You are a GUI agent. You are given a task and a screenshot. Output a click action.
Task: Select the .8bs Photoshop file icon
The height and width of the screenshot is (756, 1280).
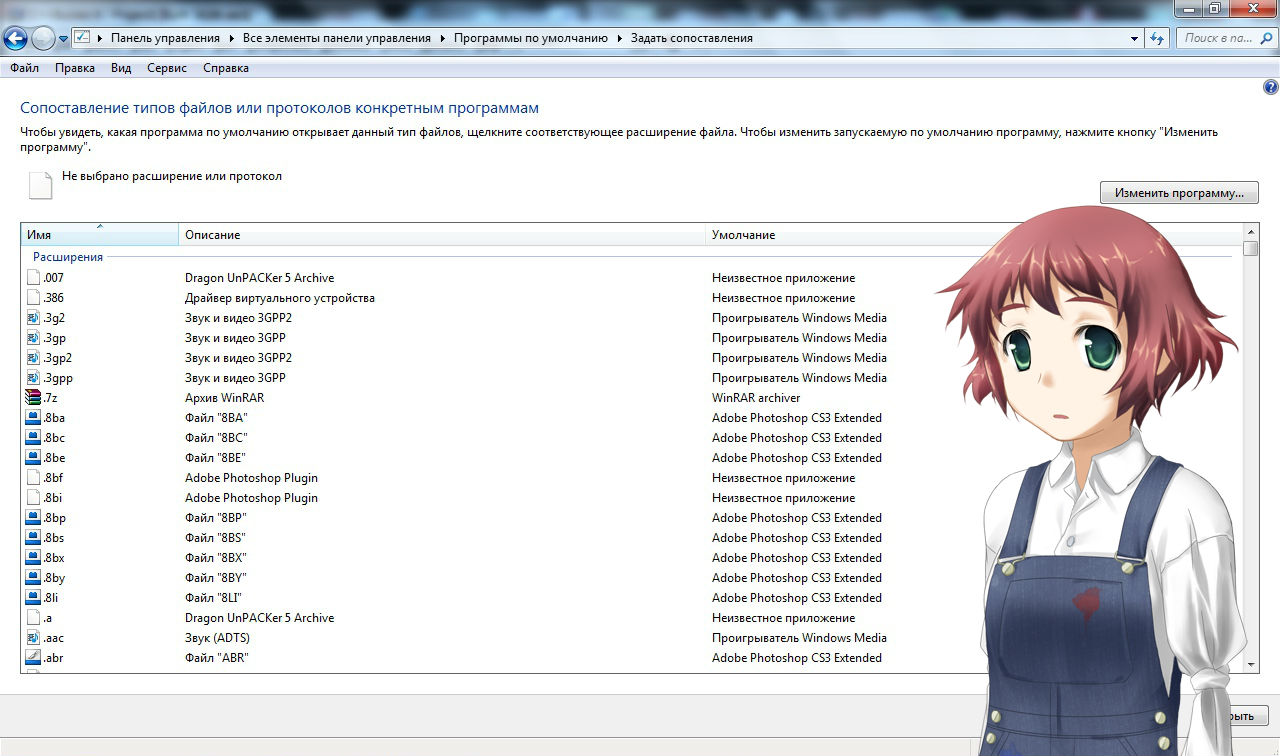coord(33,538)
